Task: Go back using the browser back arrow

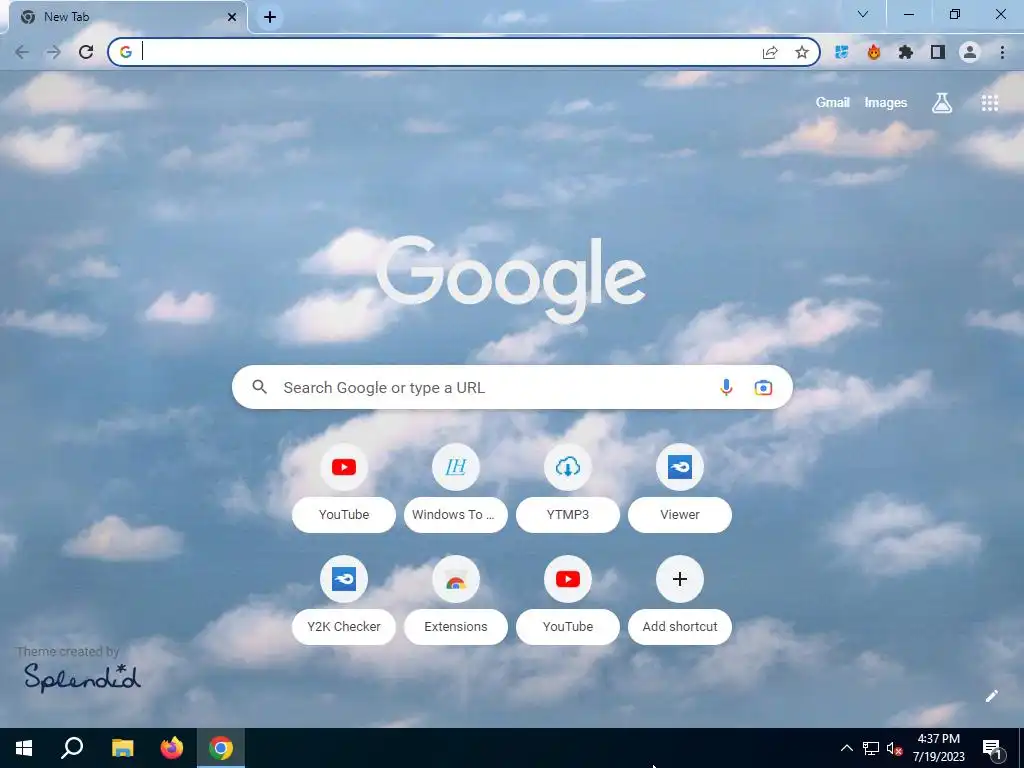Action: (22, 52)
